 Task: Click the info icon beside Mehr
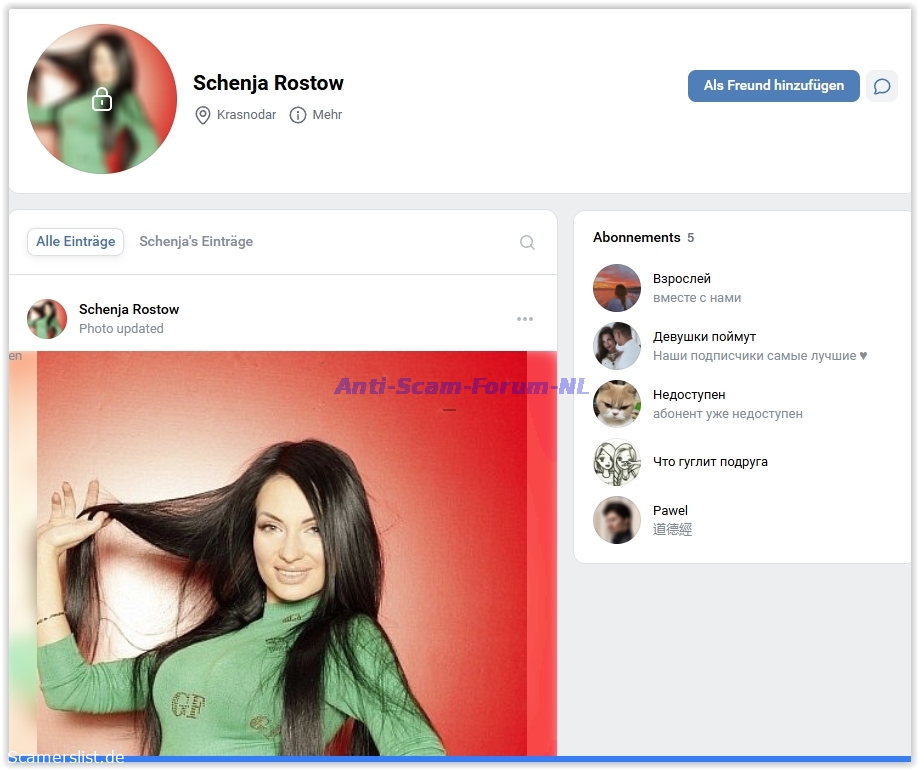(297, 115)
